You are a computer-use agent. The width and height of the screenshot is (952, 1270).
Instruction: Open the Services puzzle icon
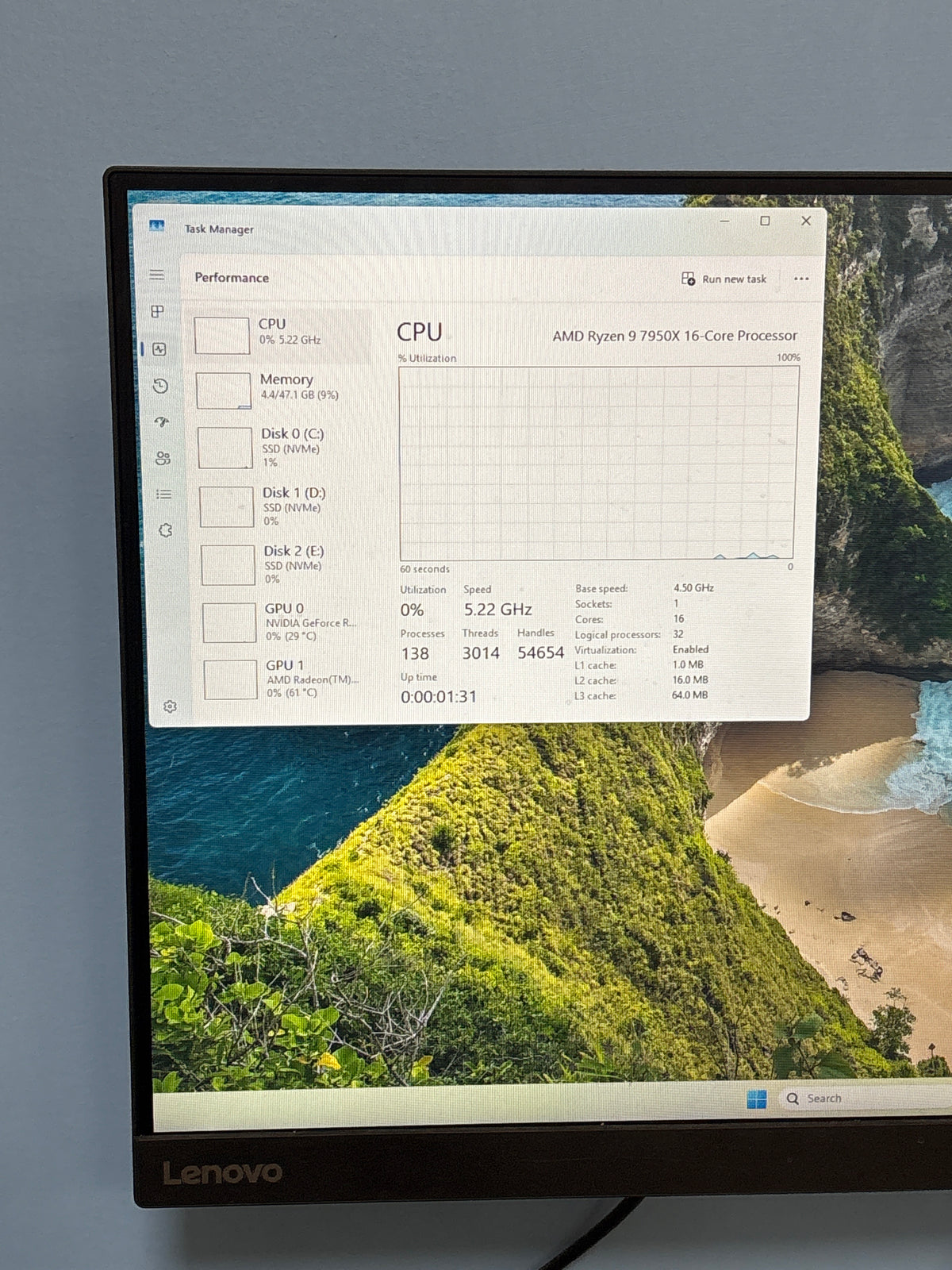click(x=166, y=530)
